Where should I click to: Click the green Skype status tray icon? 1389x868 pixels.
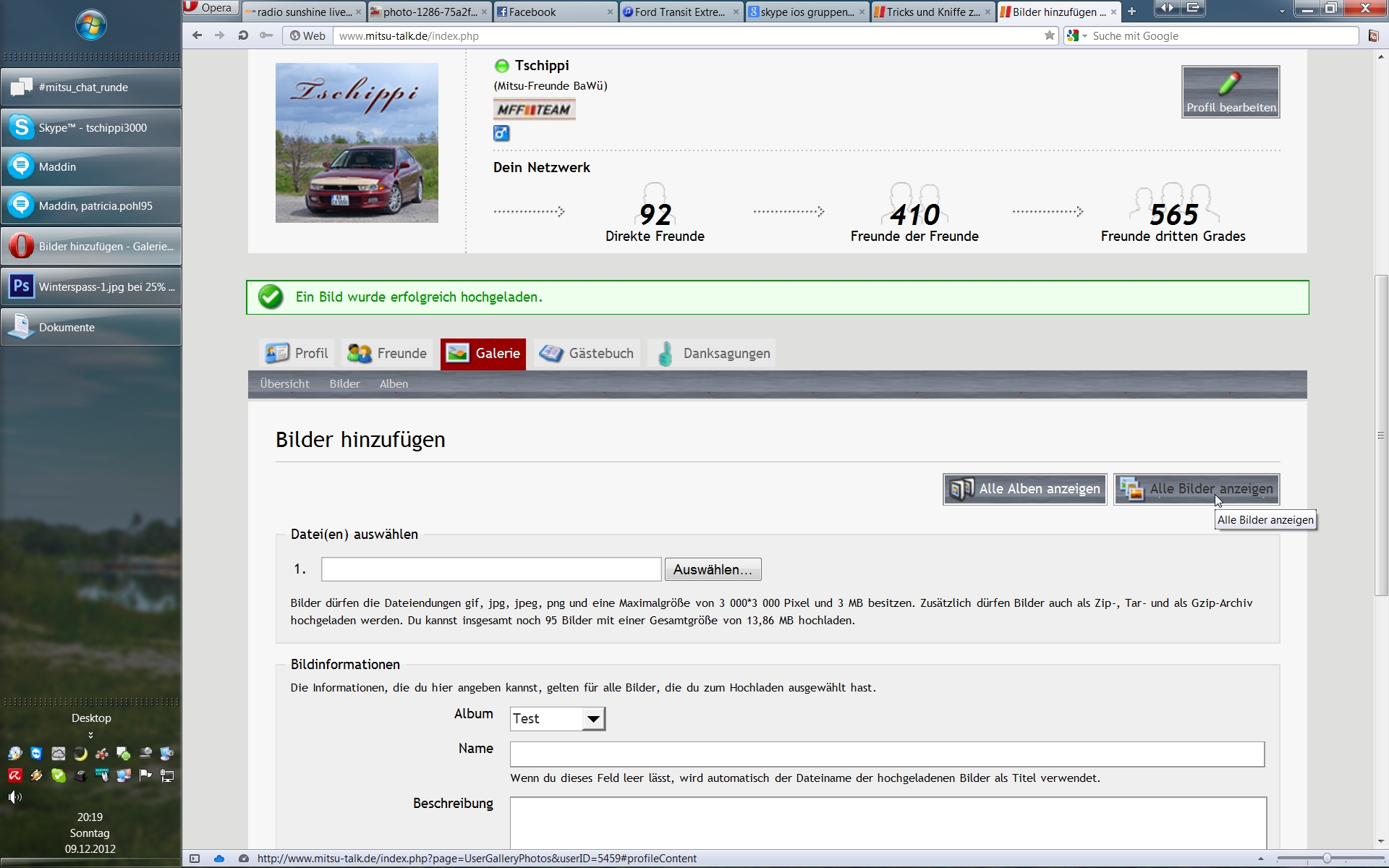coord(58,775)
